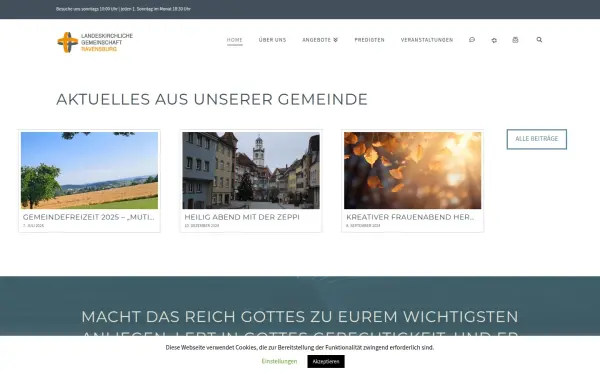600x375 pixels.
Task: Click the service times text in top bar
Action: [123, 9]
